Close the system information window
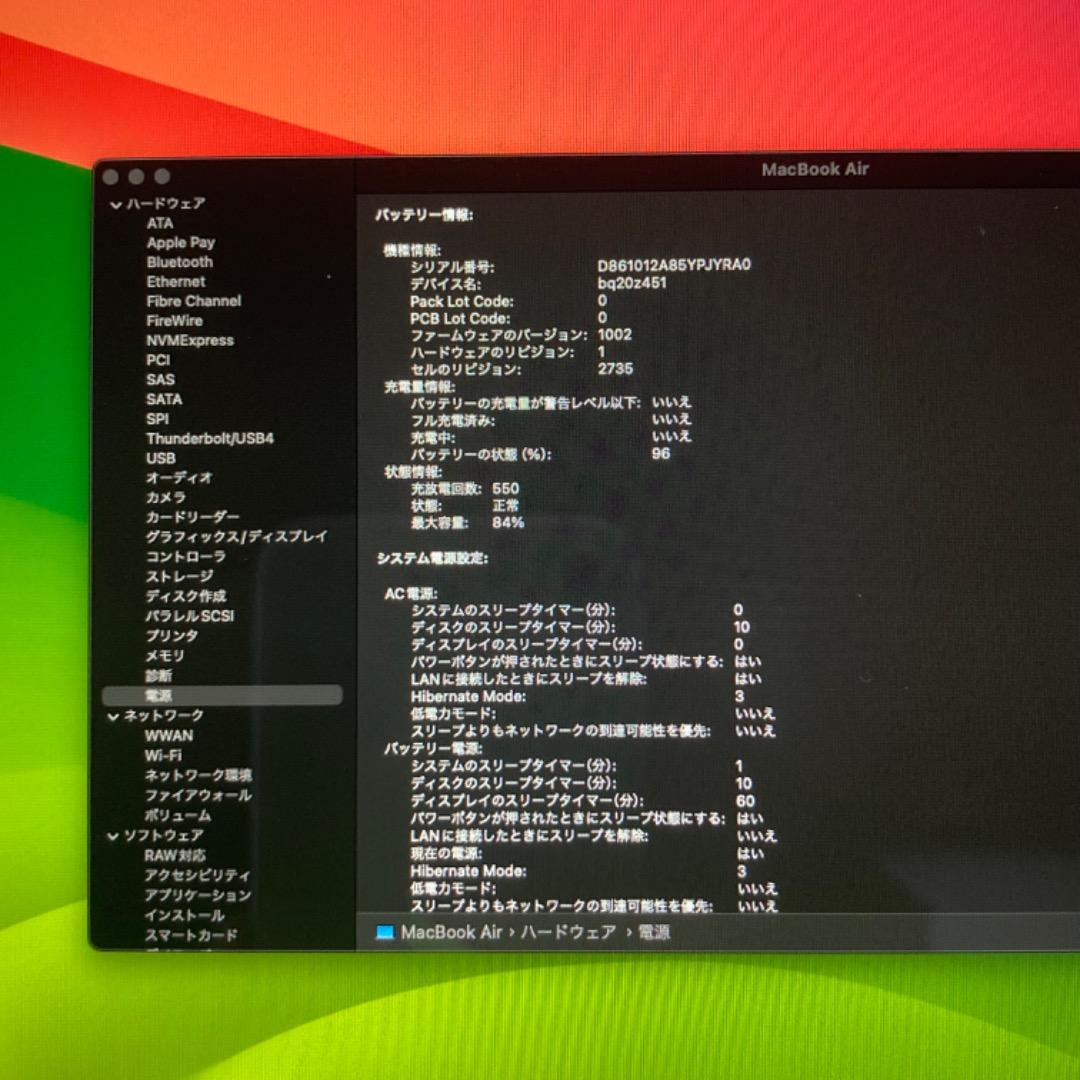The image size is (1080, 1080). [111, 177]
